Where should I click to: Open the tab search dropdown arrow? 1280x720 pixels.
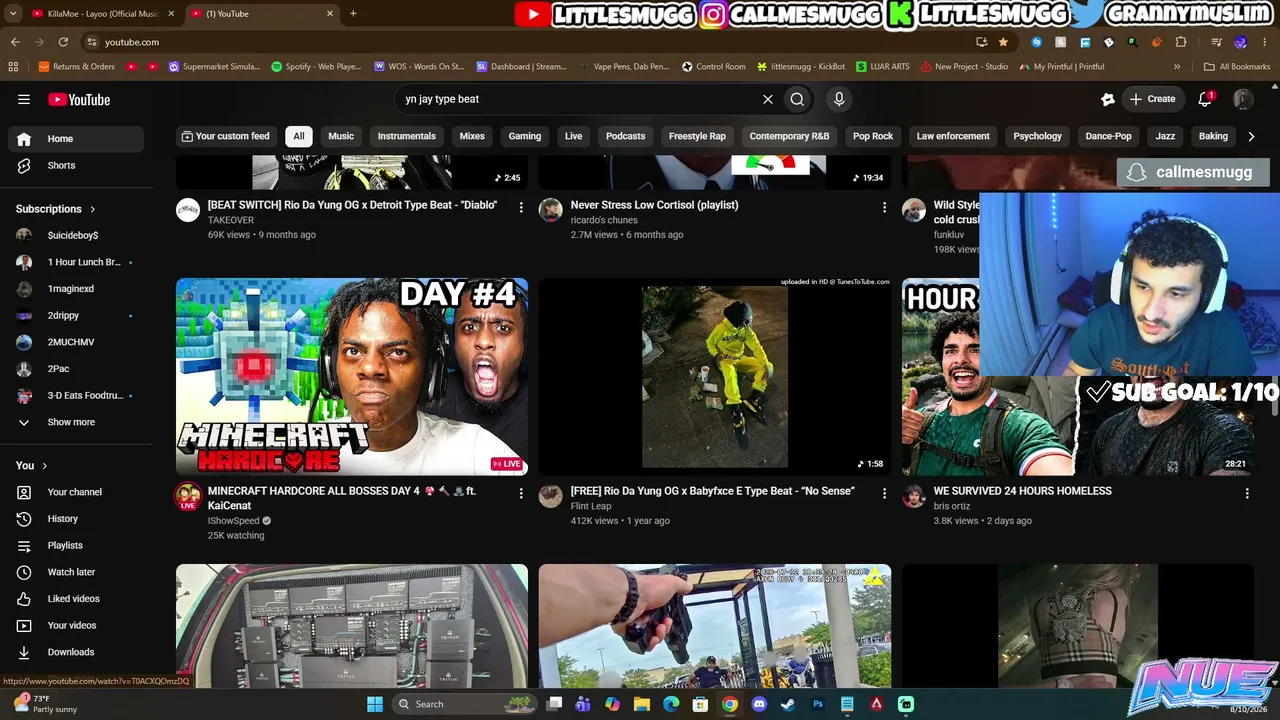pyautogui.click(x=15, y=13)
